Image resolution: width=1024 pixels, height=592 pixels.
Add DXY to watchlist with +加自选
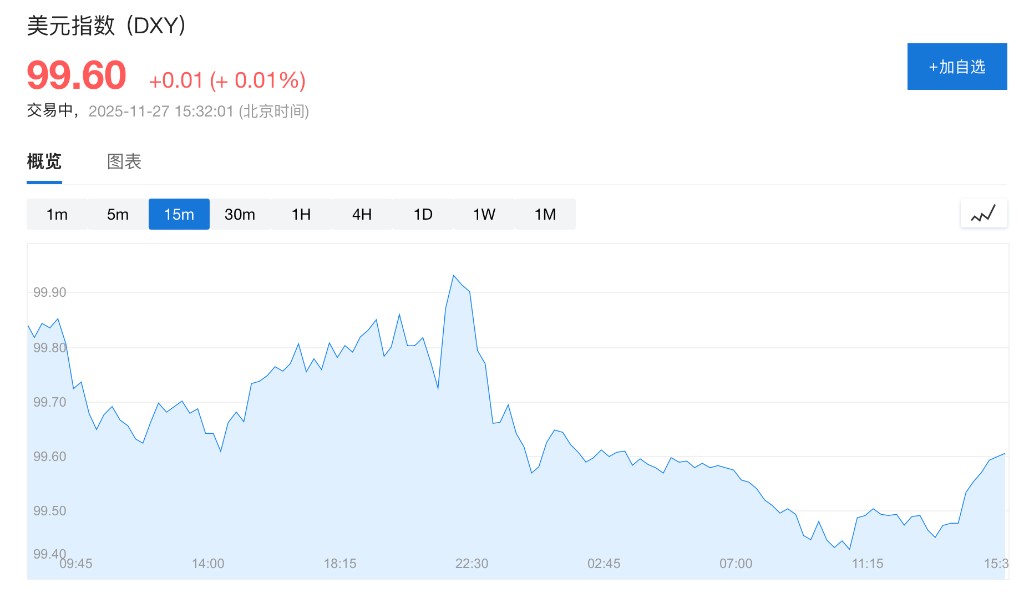pos(957,67)
